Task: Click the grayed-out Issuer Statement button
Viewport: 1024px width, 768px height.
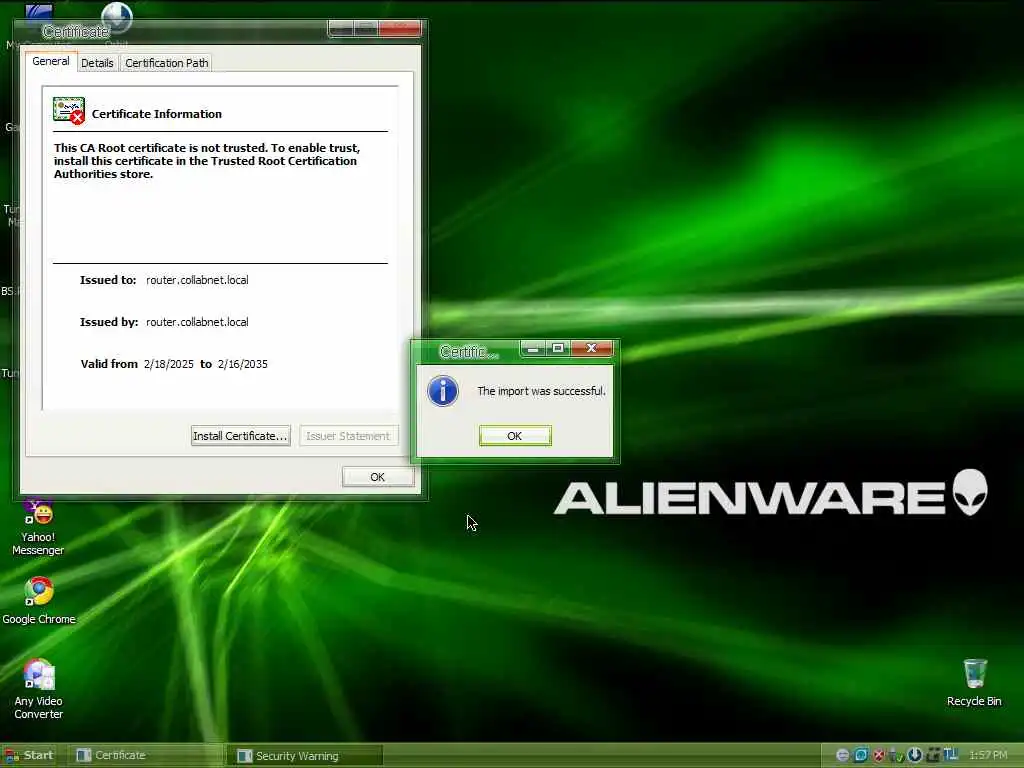Action: (348, 436)
